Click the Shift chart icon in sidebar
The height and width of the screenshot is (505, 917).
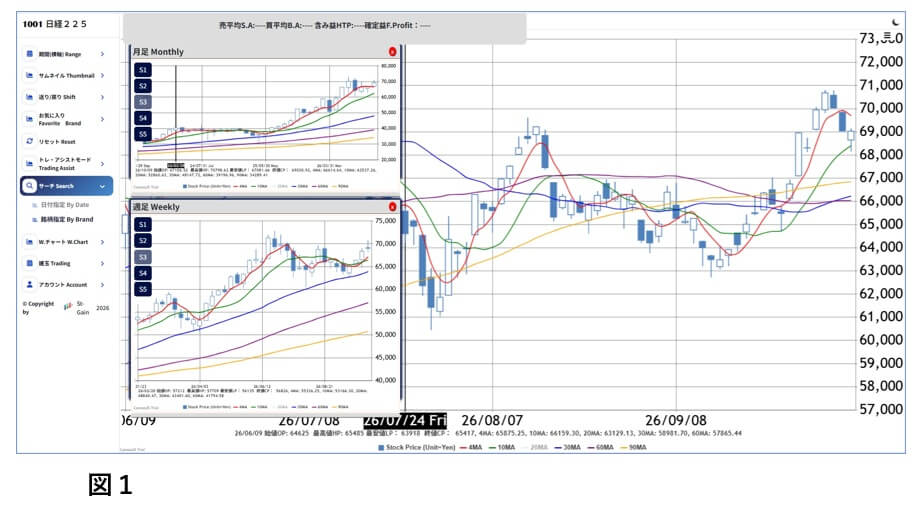pyautogui.click(x=30, y=97)
